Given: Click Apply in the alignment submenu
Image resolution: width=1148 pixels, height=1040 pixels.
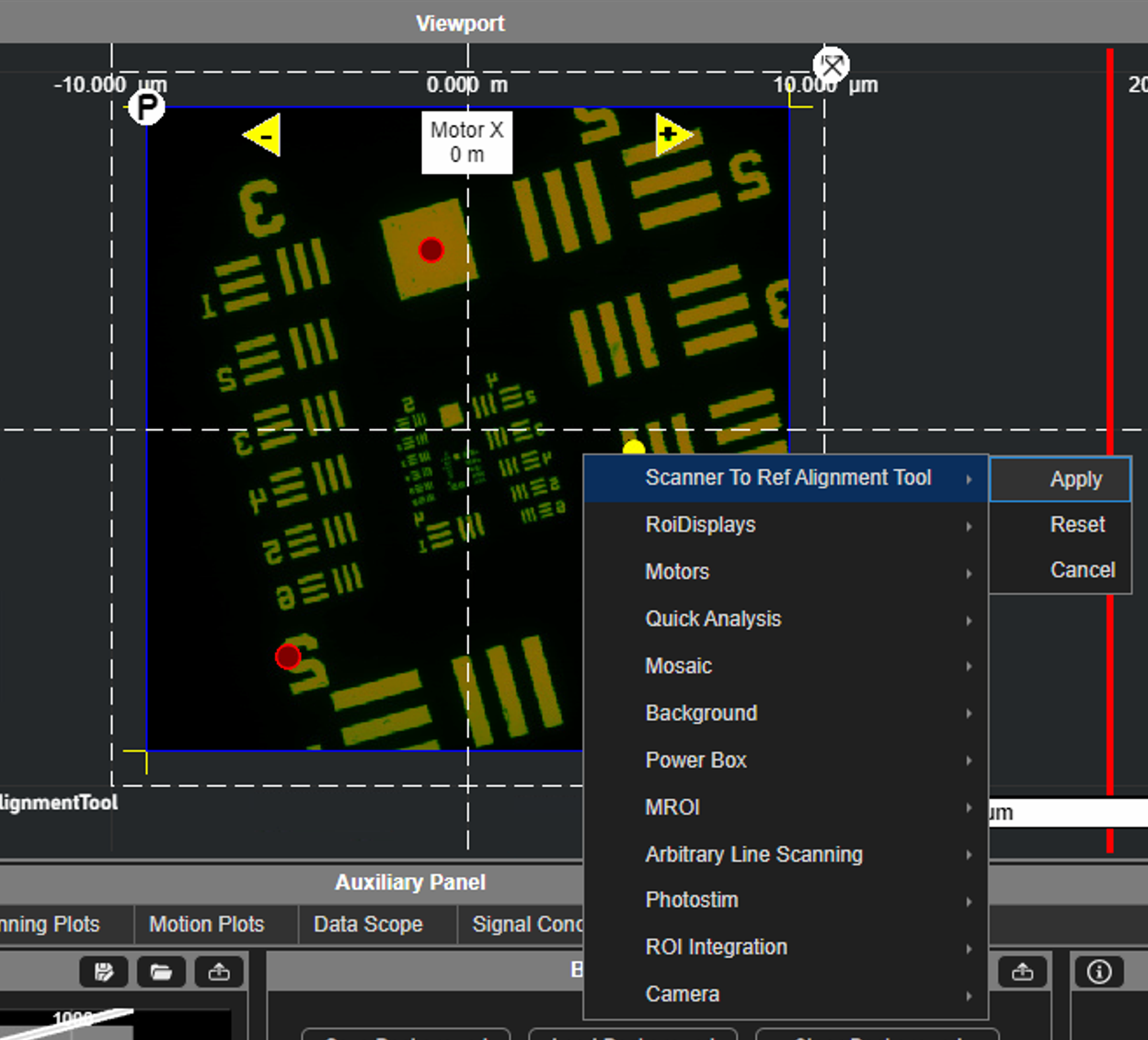Looking at the screenshot, I should click(x=1075, y=479).
